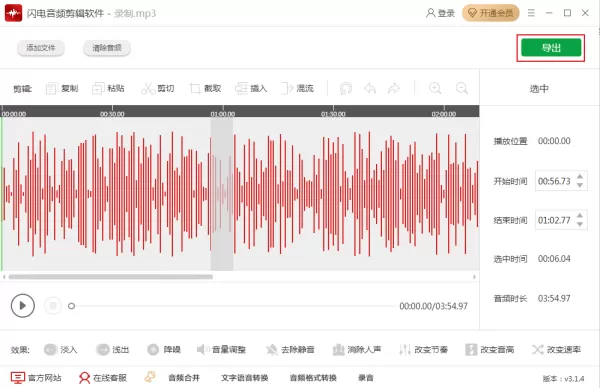The image size is (600, 388).
Task: Click the green 导出 export button
Action: 551,48
